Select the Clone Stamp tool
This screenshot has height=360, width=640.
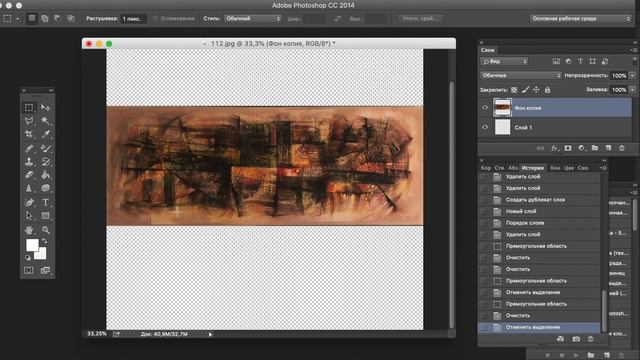29,162
